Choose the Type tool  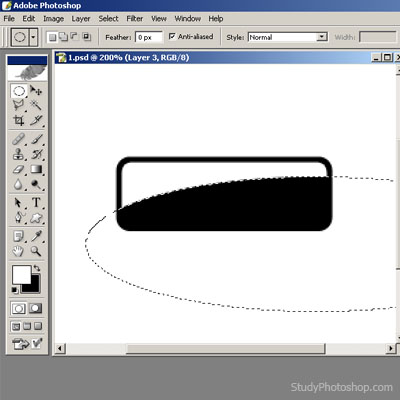(36, 203)
